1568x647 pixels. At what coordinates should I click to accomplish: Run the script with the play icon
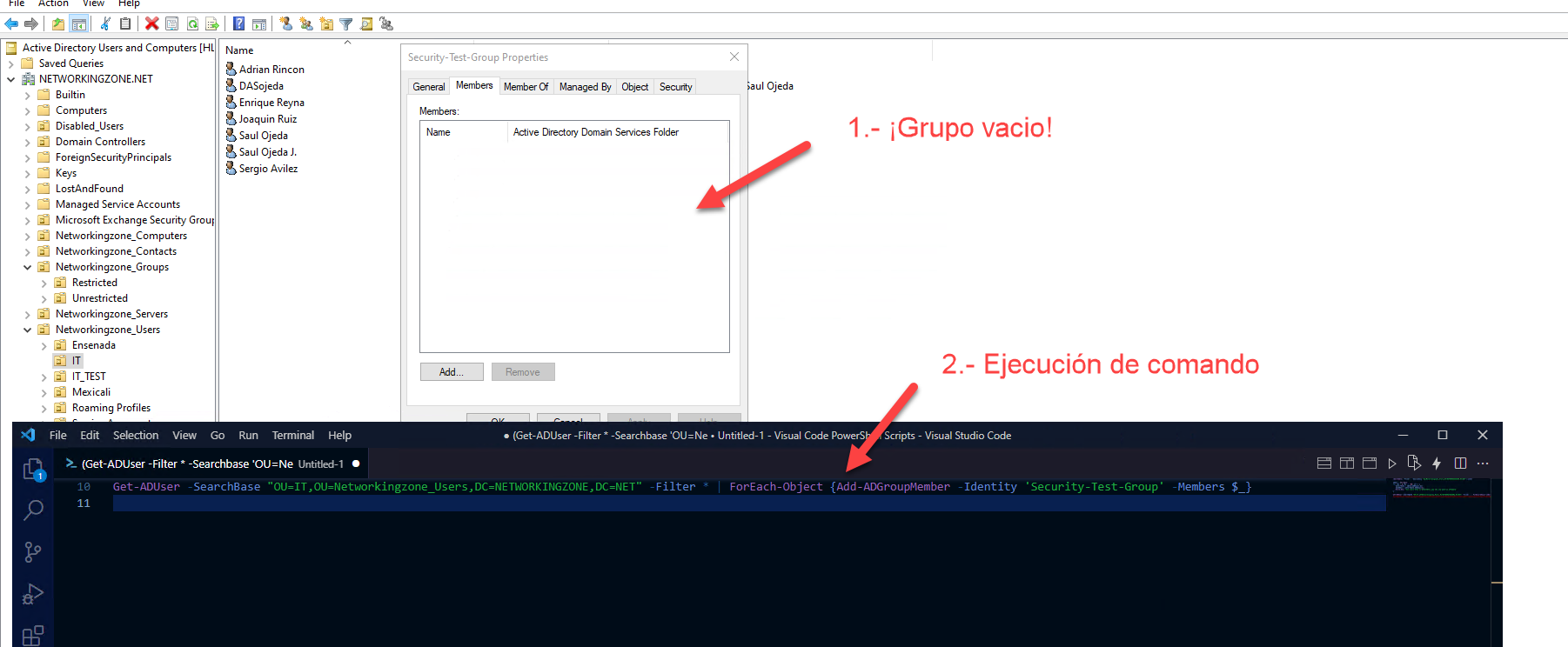1392,464
